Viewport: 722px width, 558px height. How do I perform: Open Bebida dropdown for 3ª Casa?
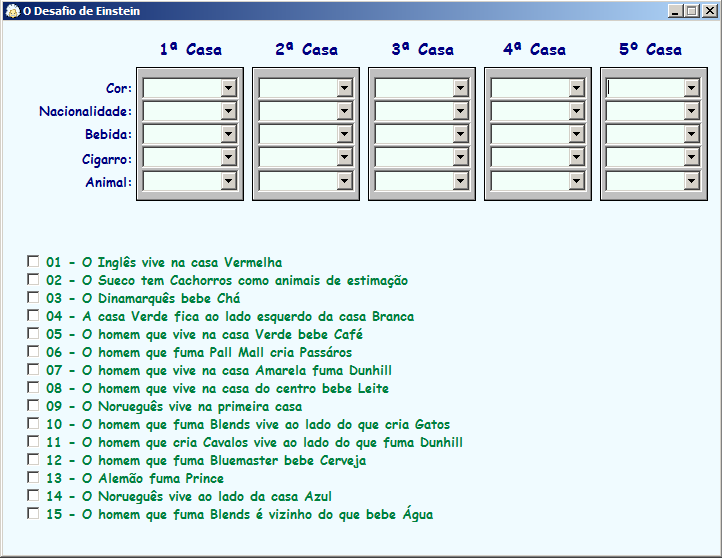coord(460,135)
